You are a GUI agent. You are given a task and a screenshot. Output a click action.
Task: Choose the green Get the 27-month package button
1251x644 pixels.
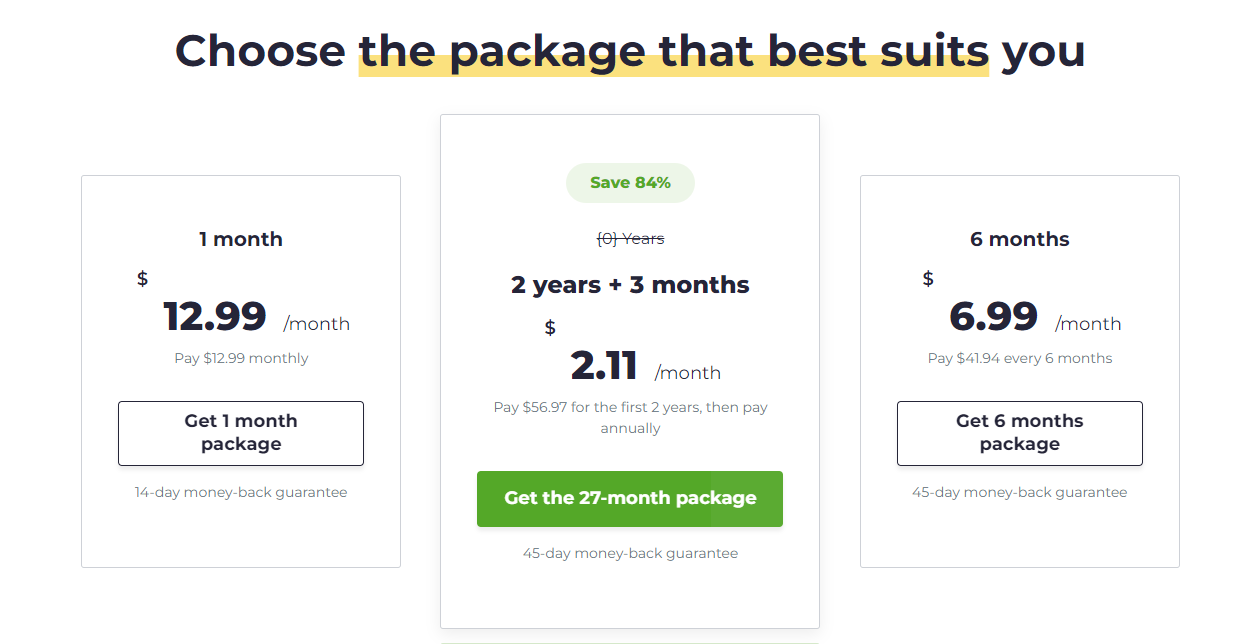coord(630,499)
